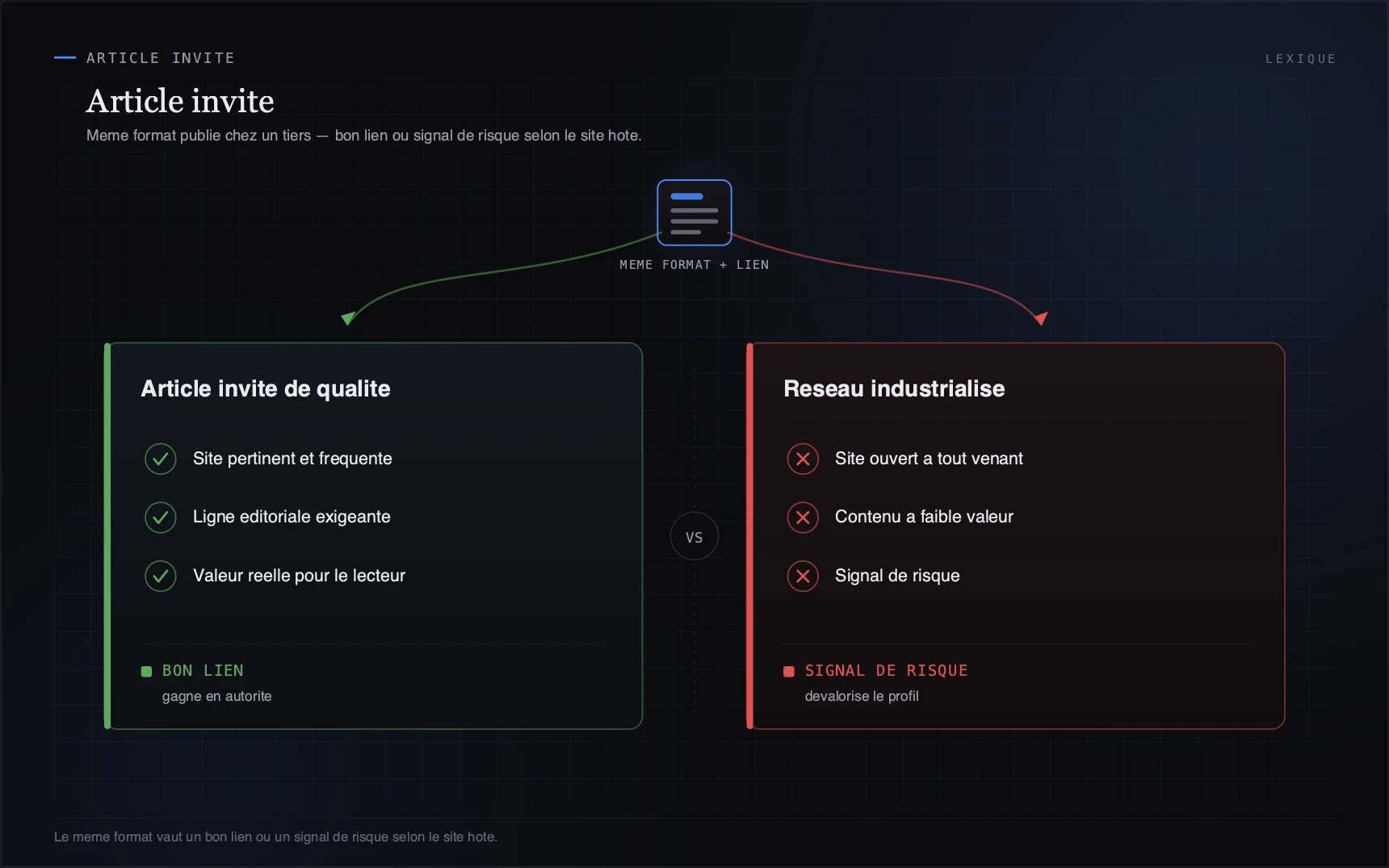Click the red X beside Site ouvert a tout venant
The height and width of the screenshot is (868, 1389).
pyautogui.click(x=803, y=459)
